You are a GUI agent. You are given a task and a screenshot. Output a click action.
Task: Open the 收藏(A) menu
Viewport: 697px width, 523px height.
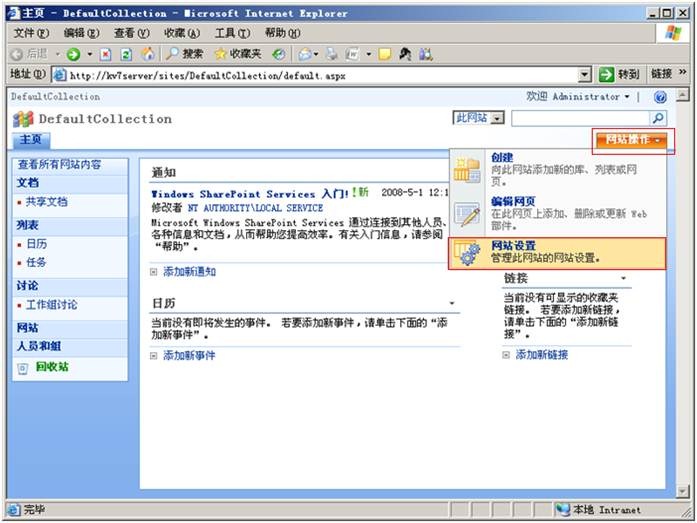pyautogui.click(x=182, y=33)
